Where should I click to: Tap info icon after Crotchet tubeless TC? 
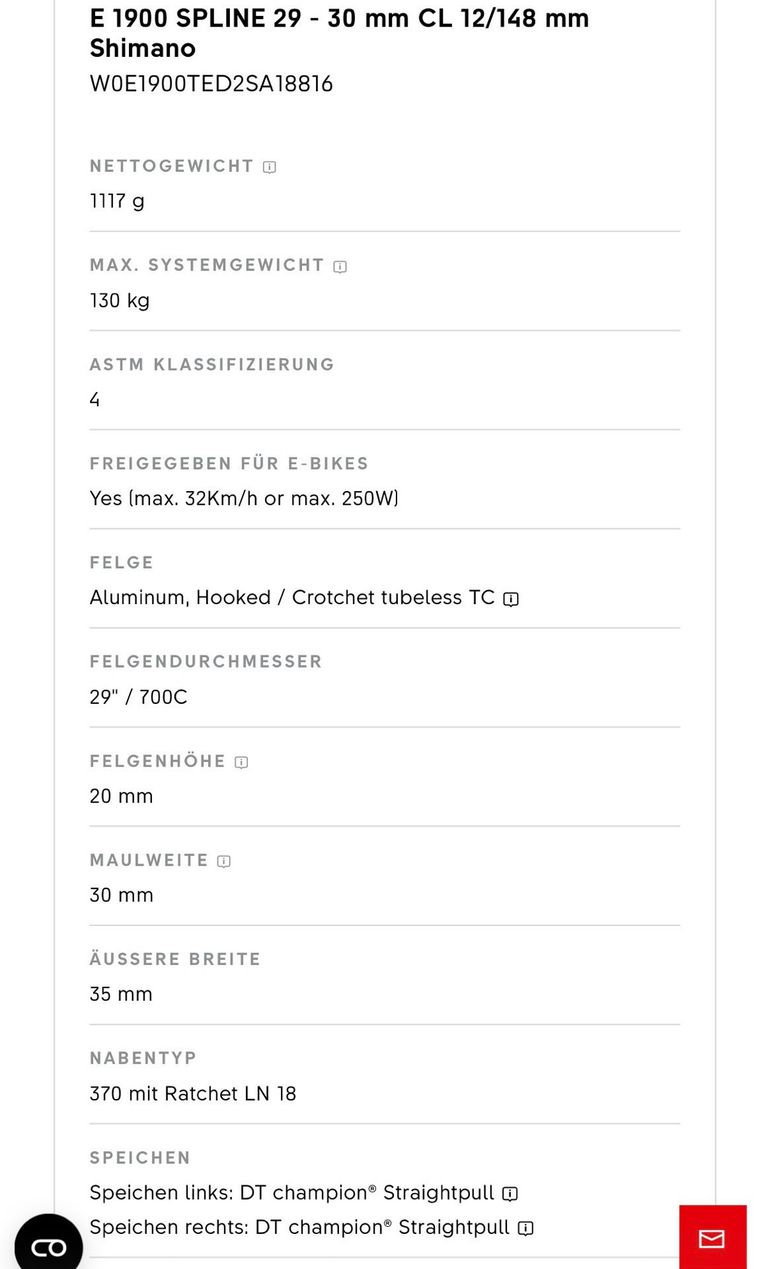coord(511,599)
